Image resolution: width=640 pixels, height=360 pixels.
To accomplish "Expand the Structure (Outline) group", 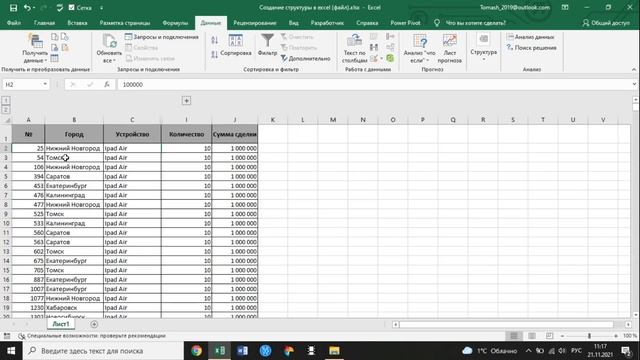I will click(483, 48).
